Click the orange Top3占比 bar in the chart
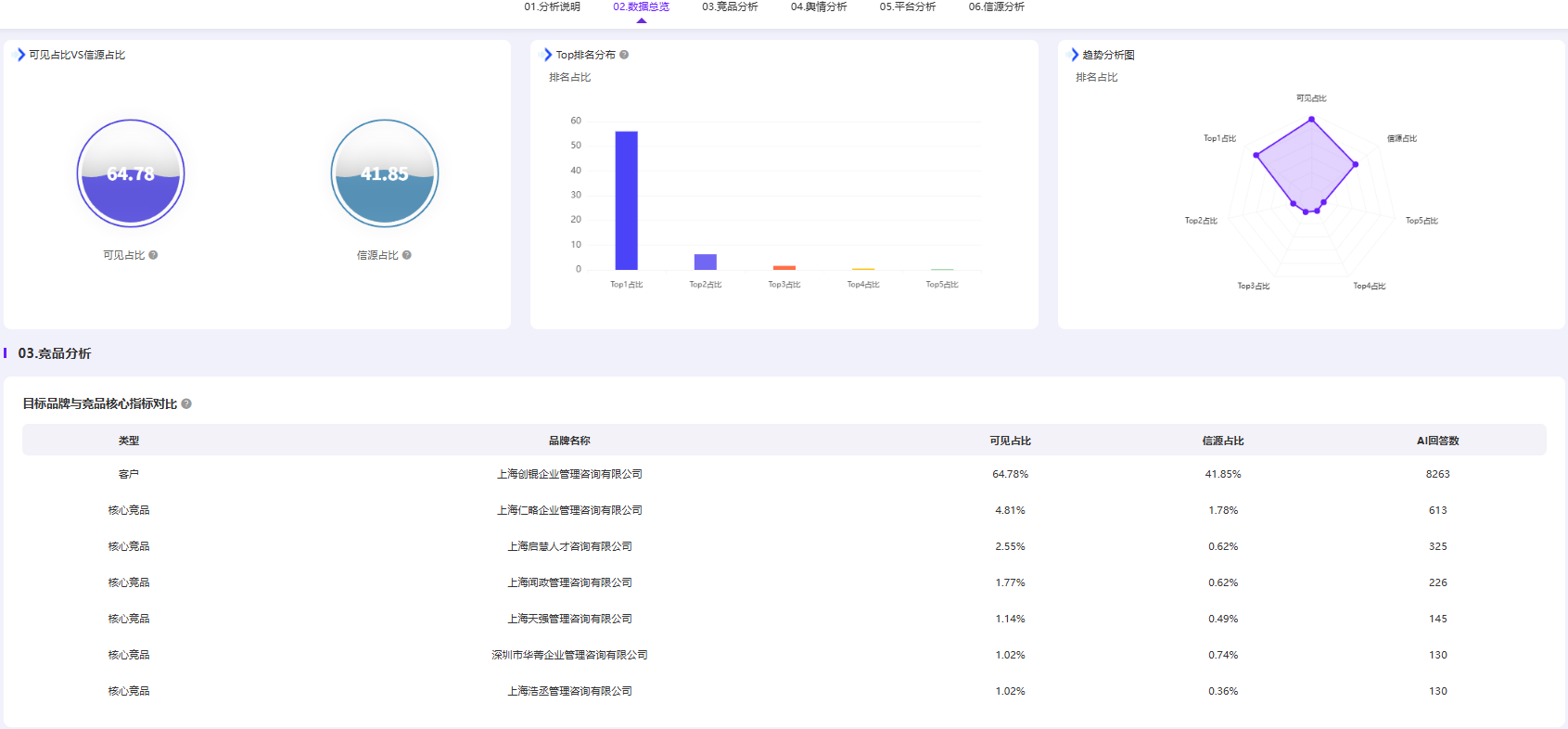 pos(784,268)
